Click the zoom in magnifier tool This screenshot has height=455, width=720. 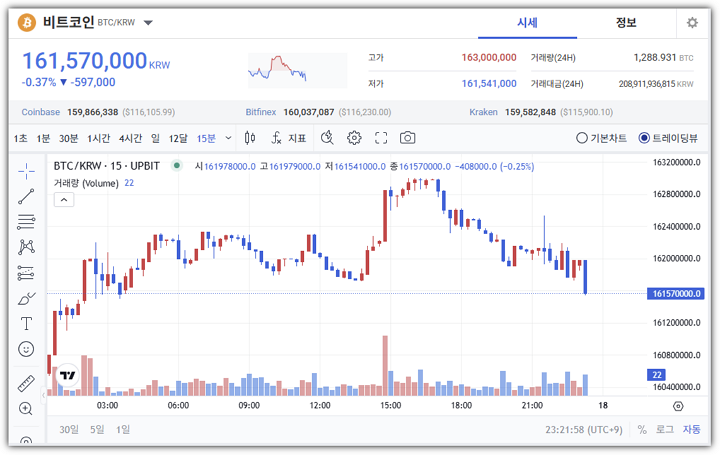tap(26, 409)
